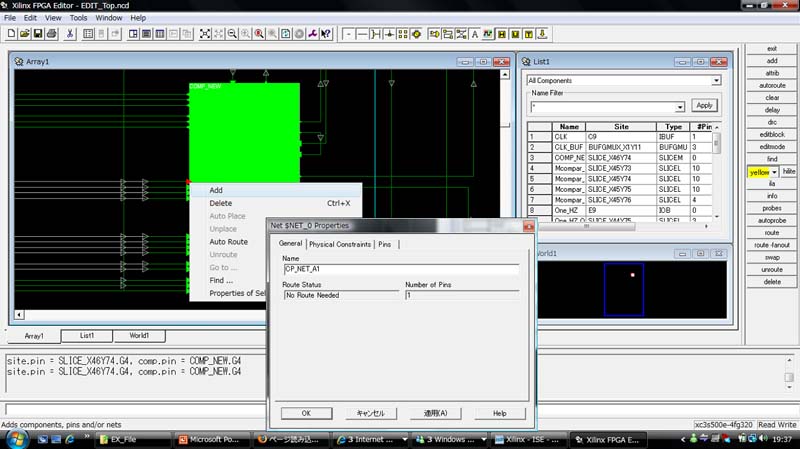Open the File menu

point(10,18)
